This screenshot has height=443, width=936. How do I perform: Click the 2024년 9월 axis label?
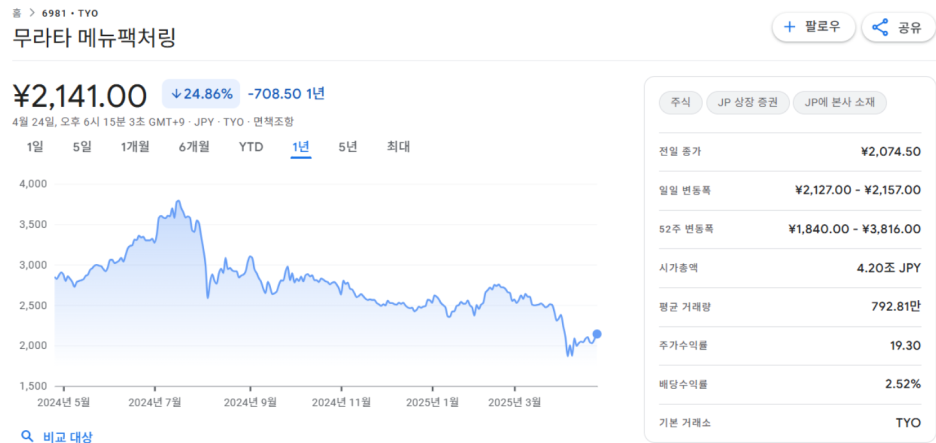(x=250, y=402)
